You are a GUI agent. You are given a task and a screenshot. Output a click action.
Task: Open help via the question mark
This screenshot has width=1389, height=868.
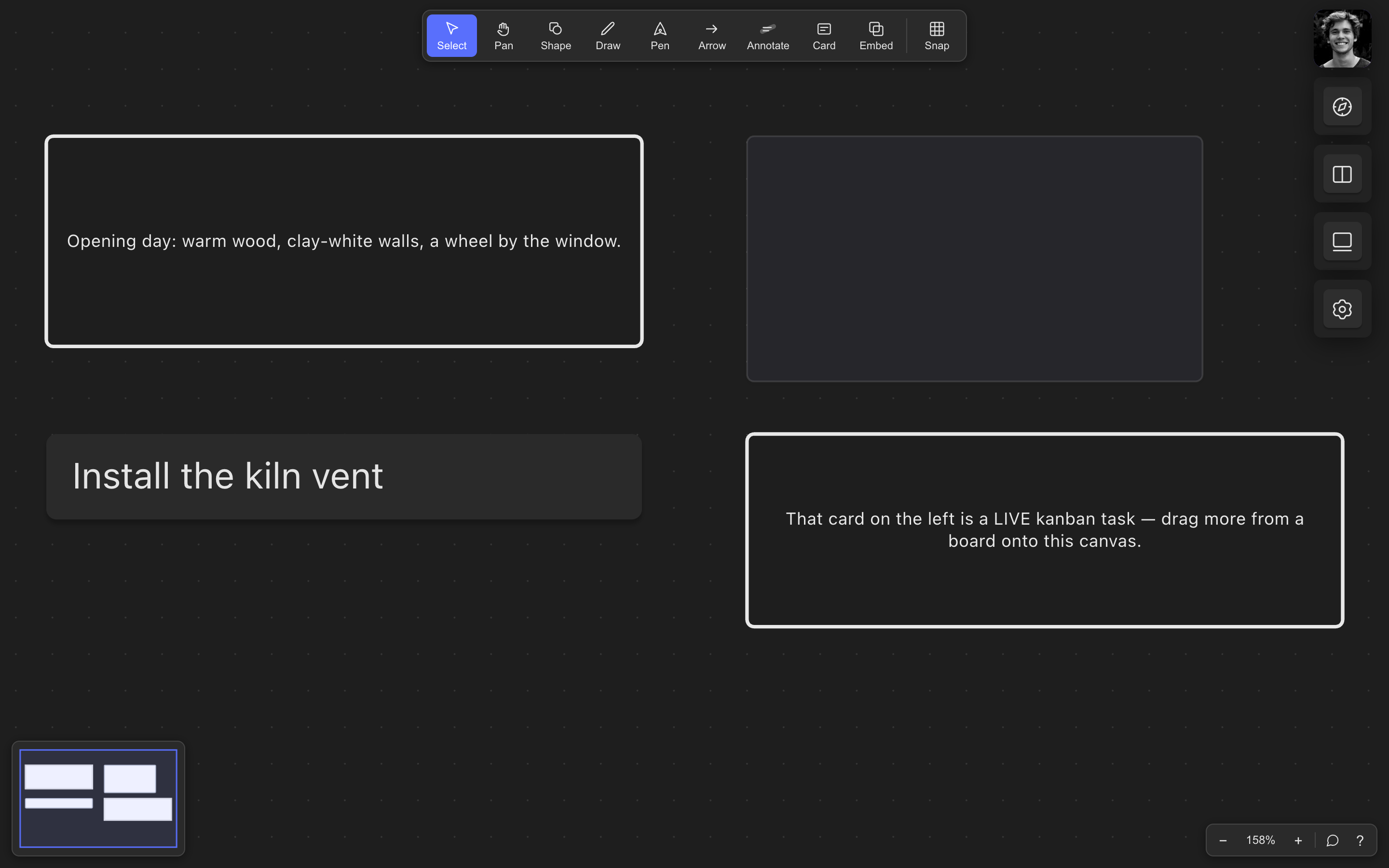point(1360,841)
